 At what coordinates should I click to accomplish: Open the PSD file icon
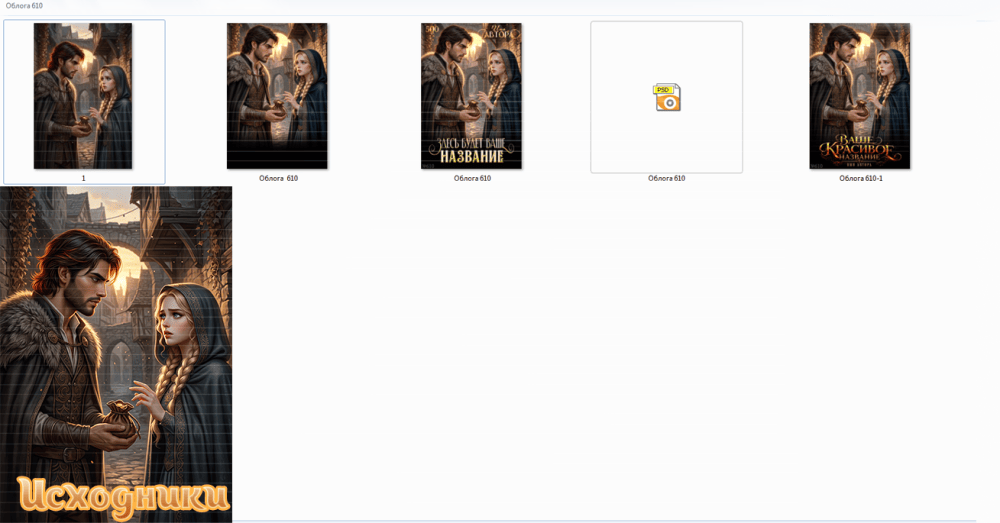[667, 97]
